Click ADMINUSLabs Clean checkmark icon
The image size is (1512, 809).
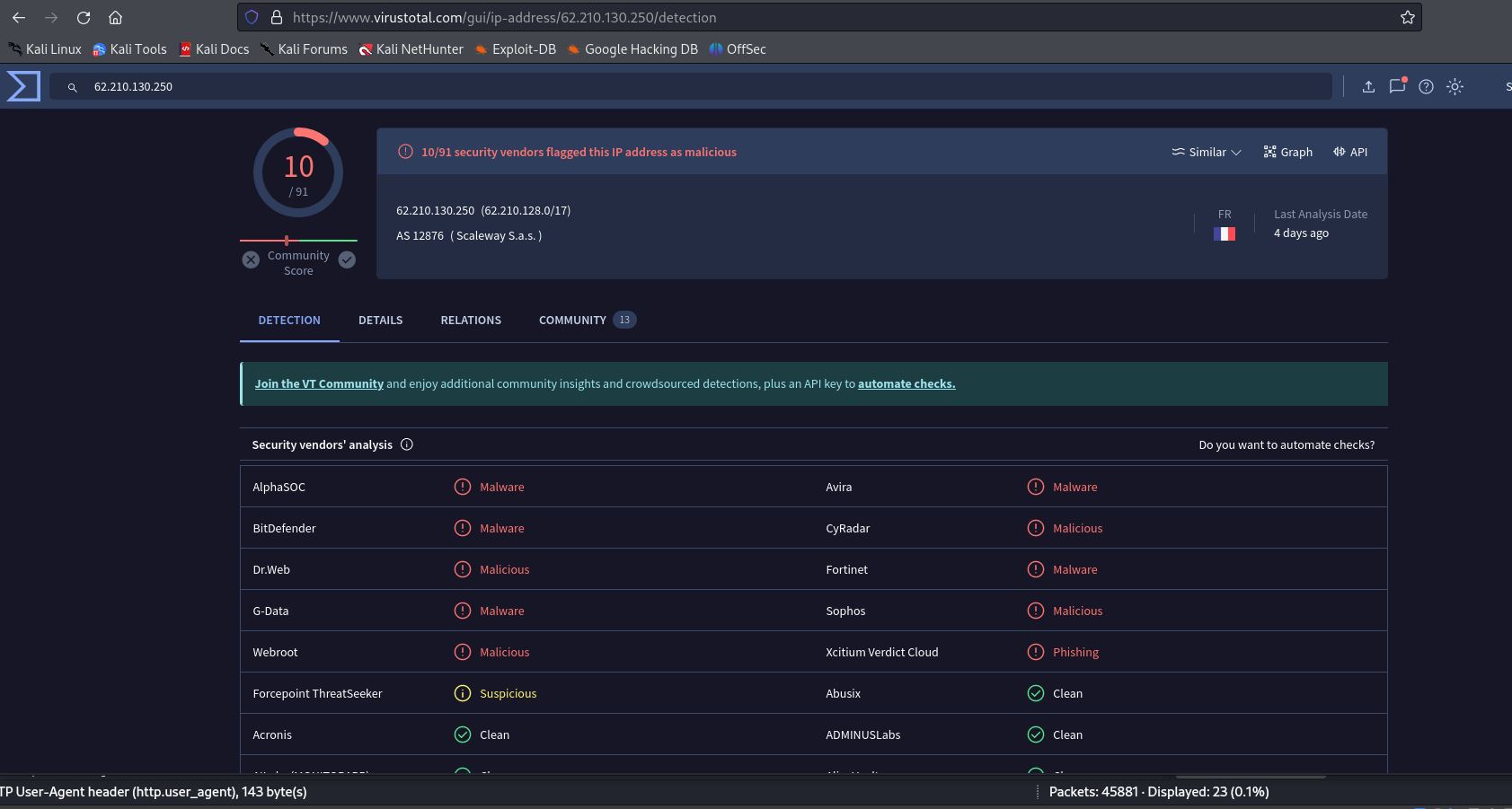coord(1036,734)
